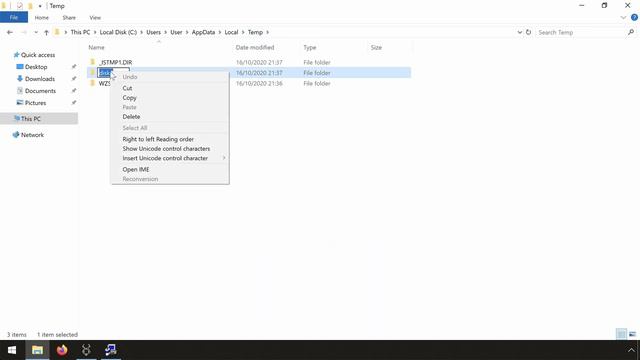Expand the ribbon with the chevron

point(623,18)
